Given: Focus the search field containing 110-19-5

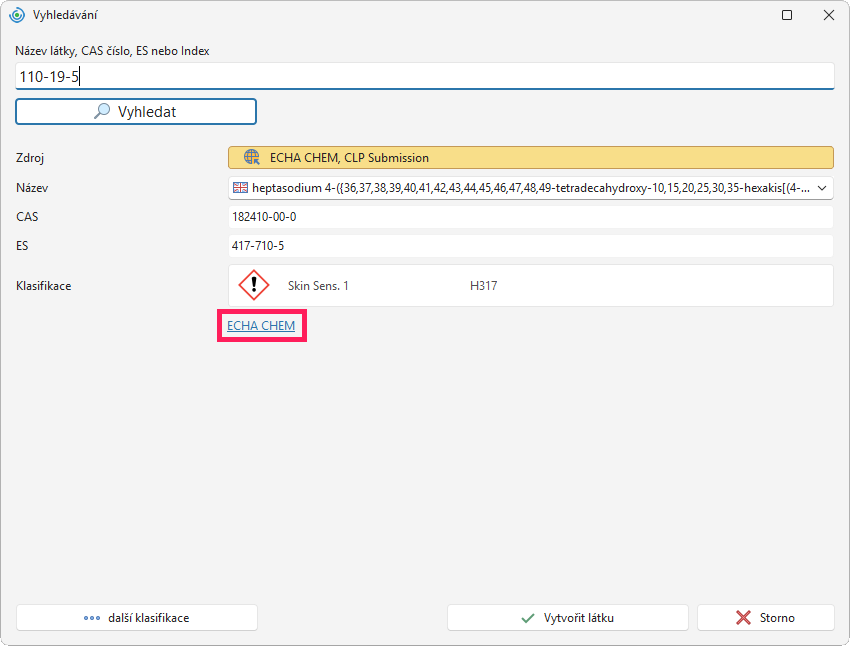Looking at the screenshot, I should (424, 76).
